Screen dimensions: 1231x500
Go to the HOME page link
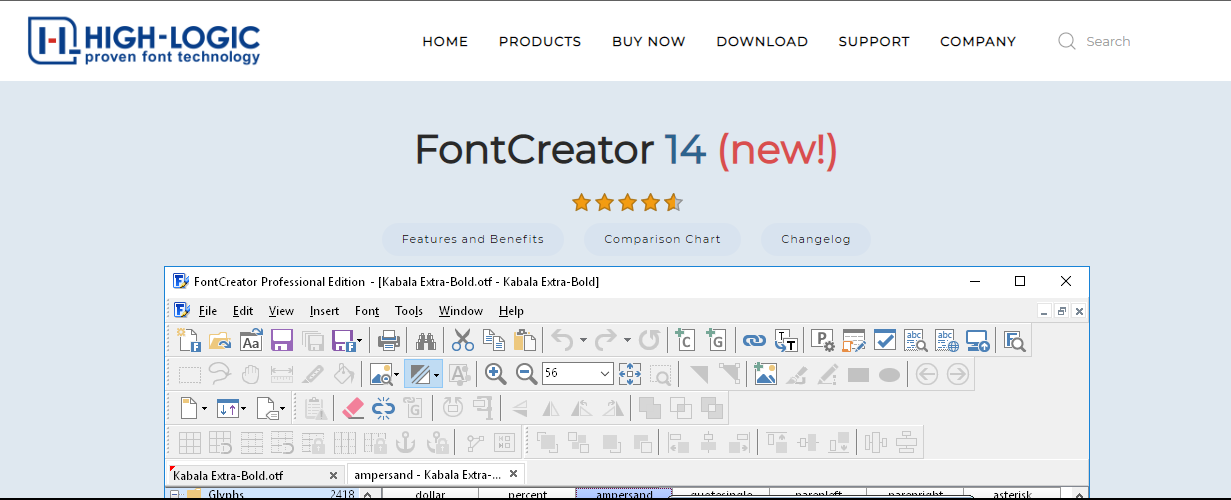pos(445,41)
